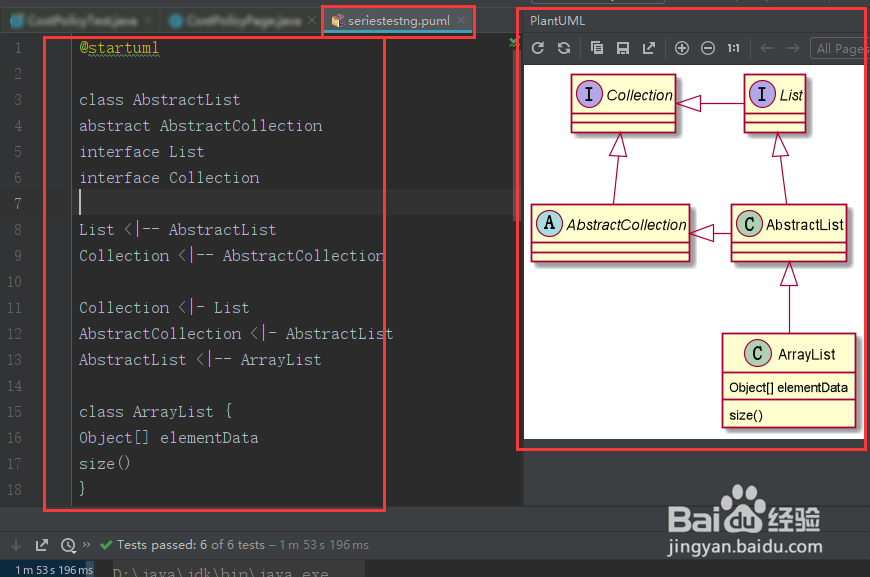Viewport: 870px width, 577px height.
Task: Refresh the PlantUML diagram preview
Action: (537, 48)
